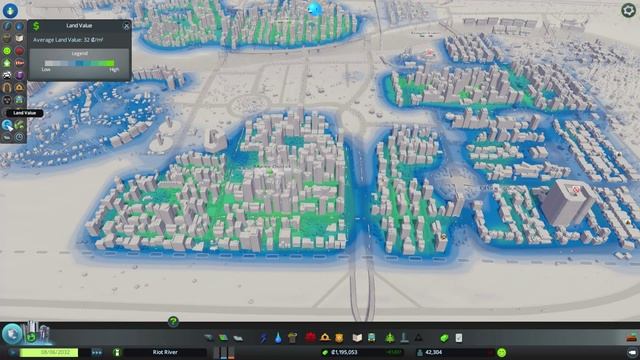Screen dimensions: 640x360
Task: Click the green date progress bar
Action: [x=49, y=352]
